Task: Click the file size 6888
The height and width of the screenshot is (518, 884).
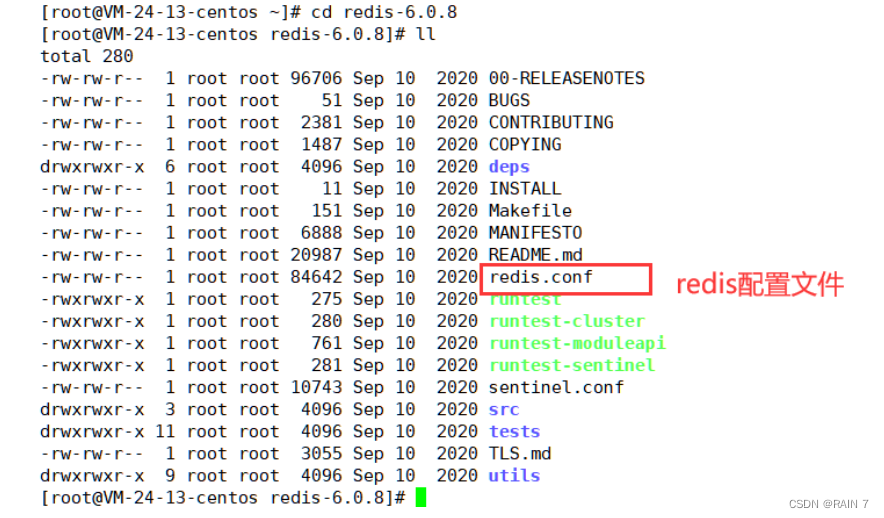Action: pyautogui.click(x=321, y=233)
